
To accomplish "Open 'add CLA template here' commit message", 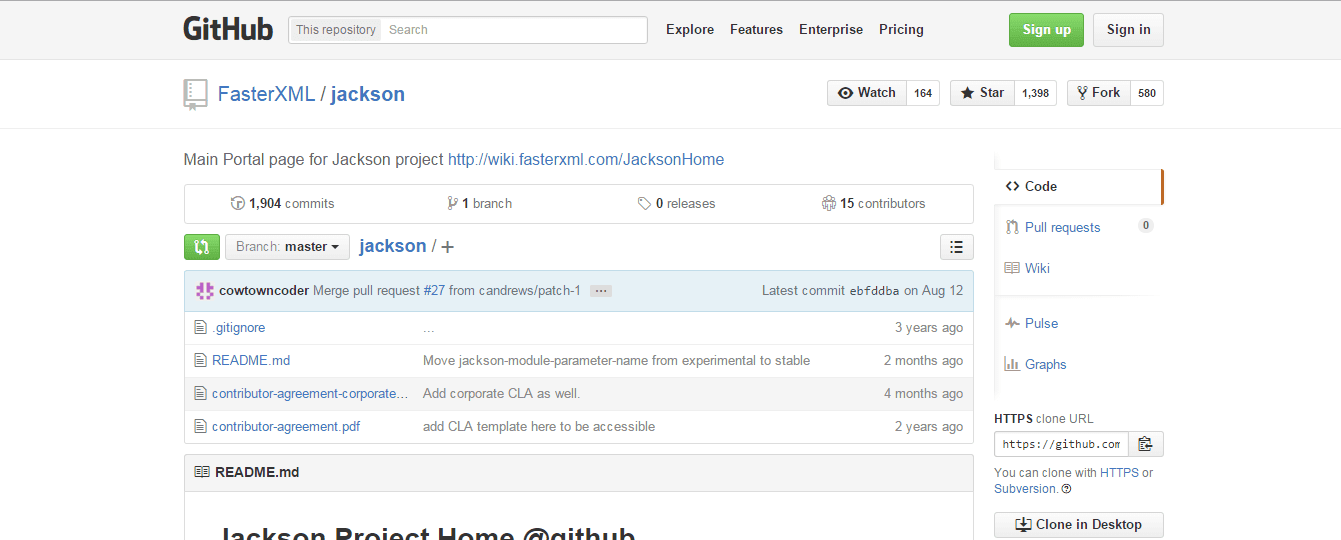I will 539,427.
